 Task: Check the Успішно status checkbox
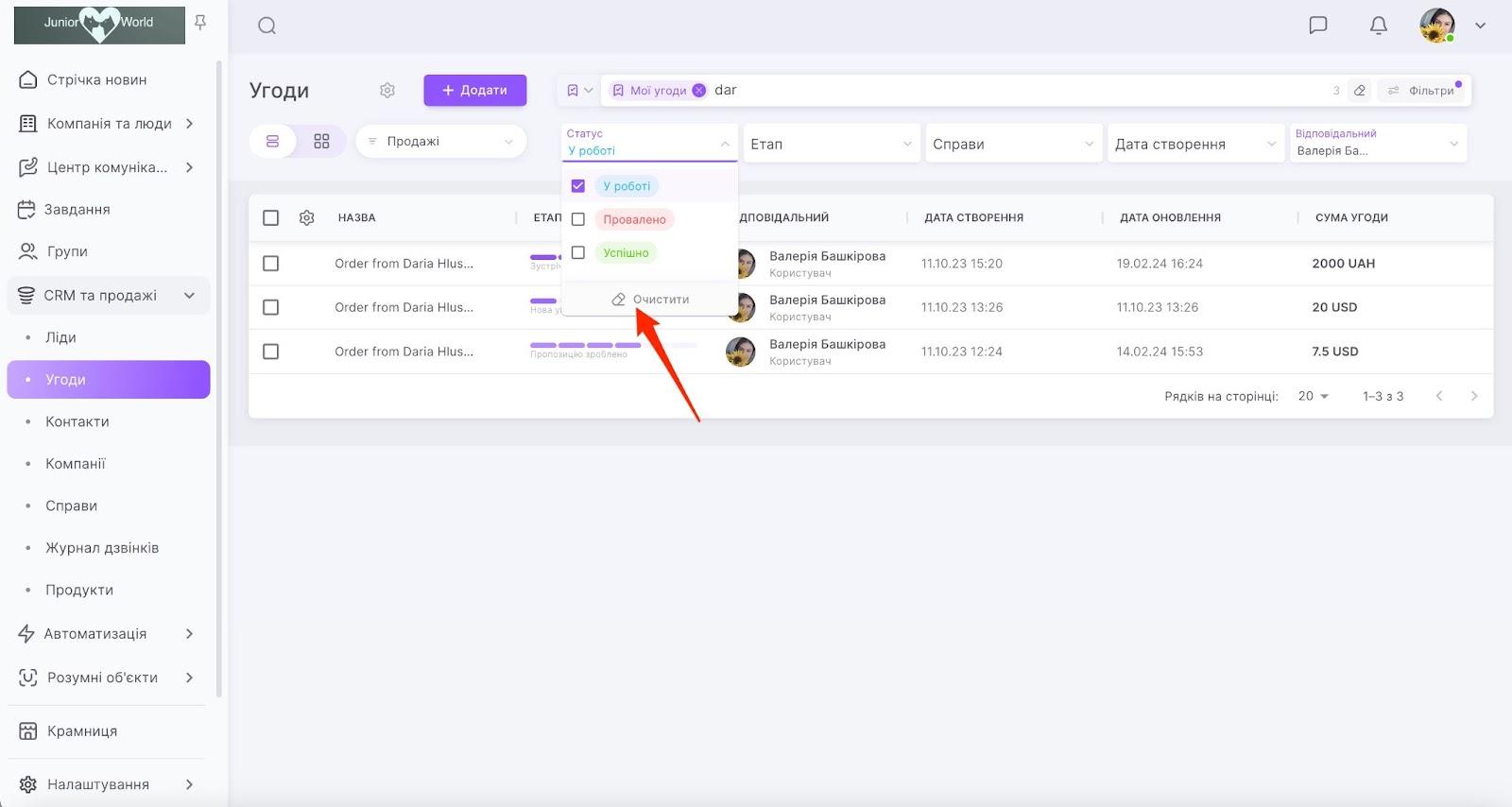578,252
